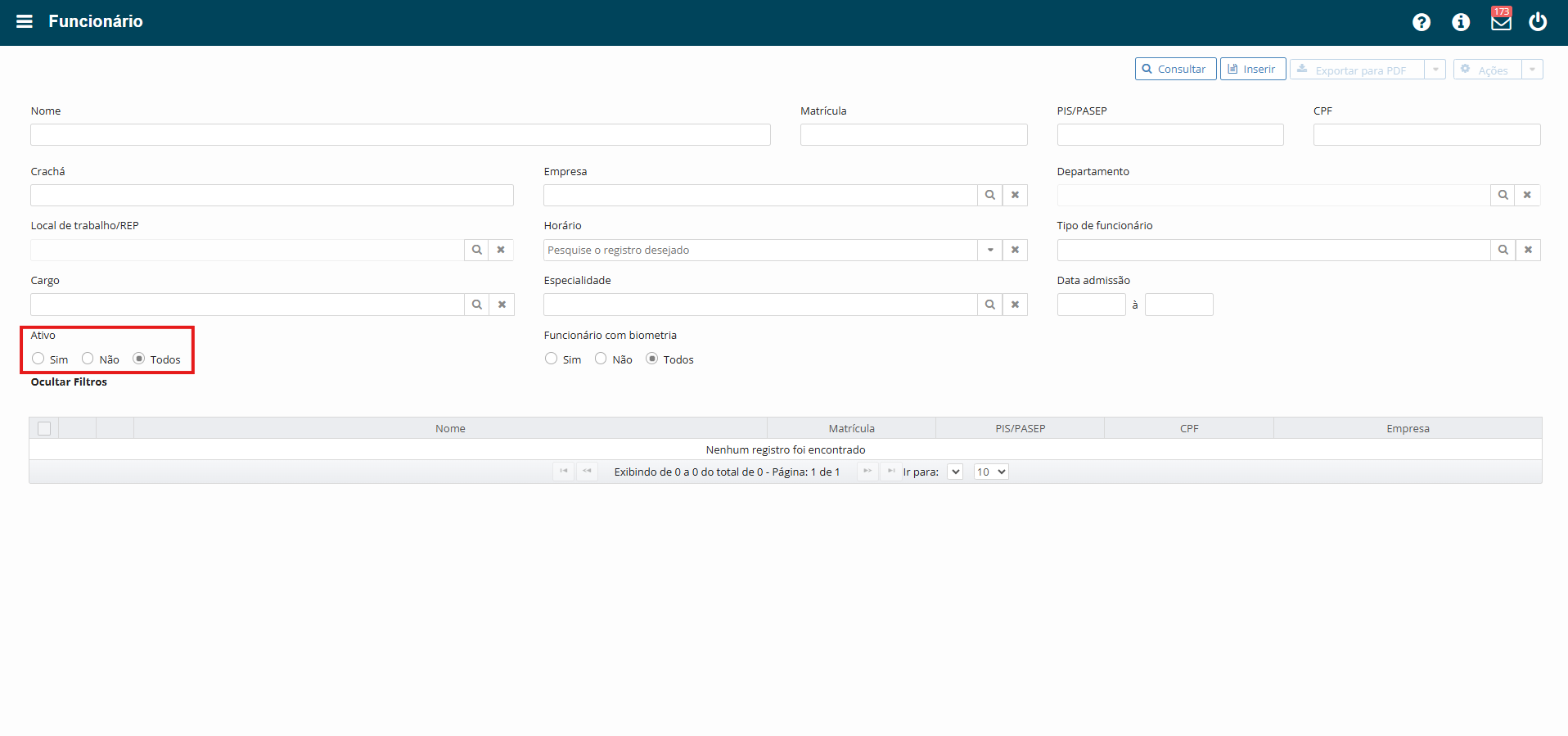Clear the Especialidade field

coord(1015,305)
